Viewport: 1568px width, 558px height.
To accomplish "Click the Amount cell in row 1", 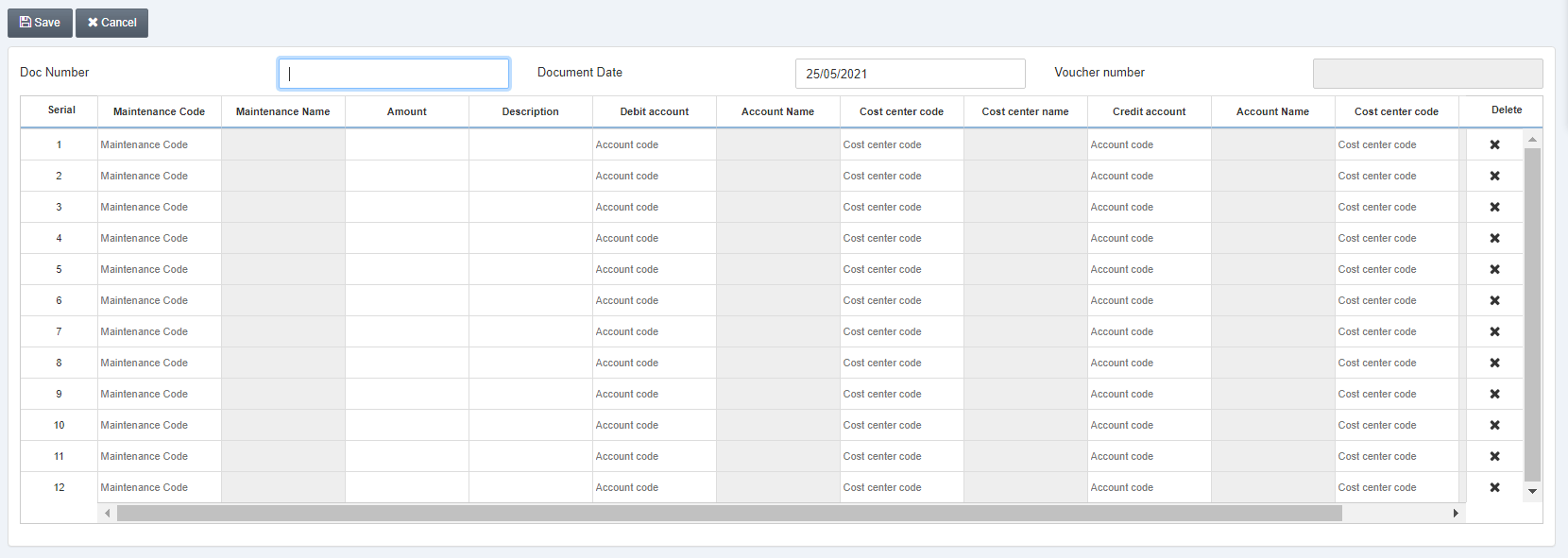I will 407,144.
